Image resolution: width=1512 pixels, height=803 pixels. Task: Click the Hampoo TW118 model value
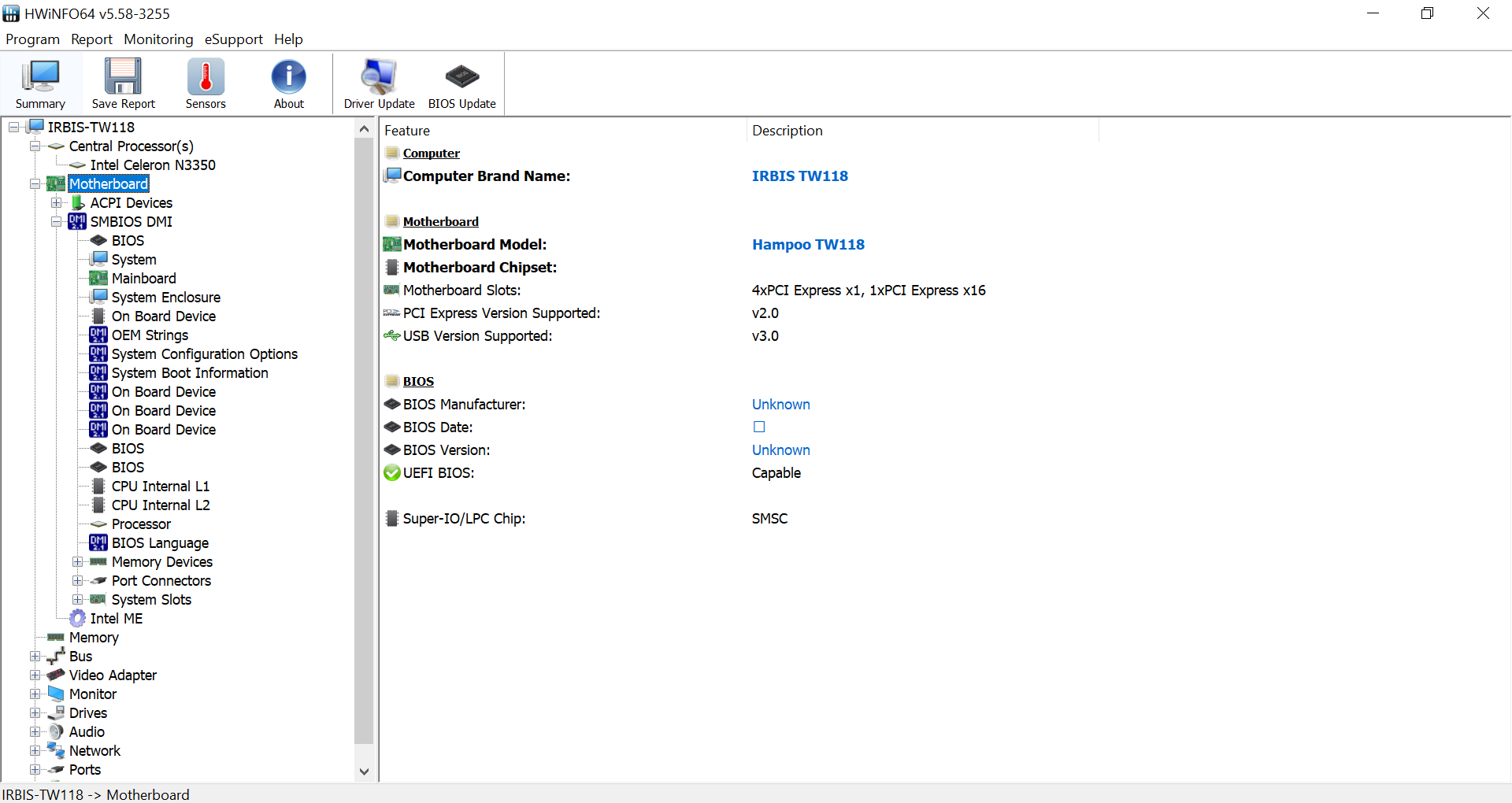(x=808, y=245)
